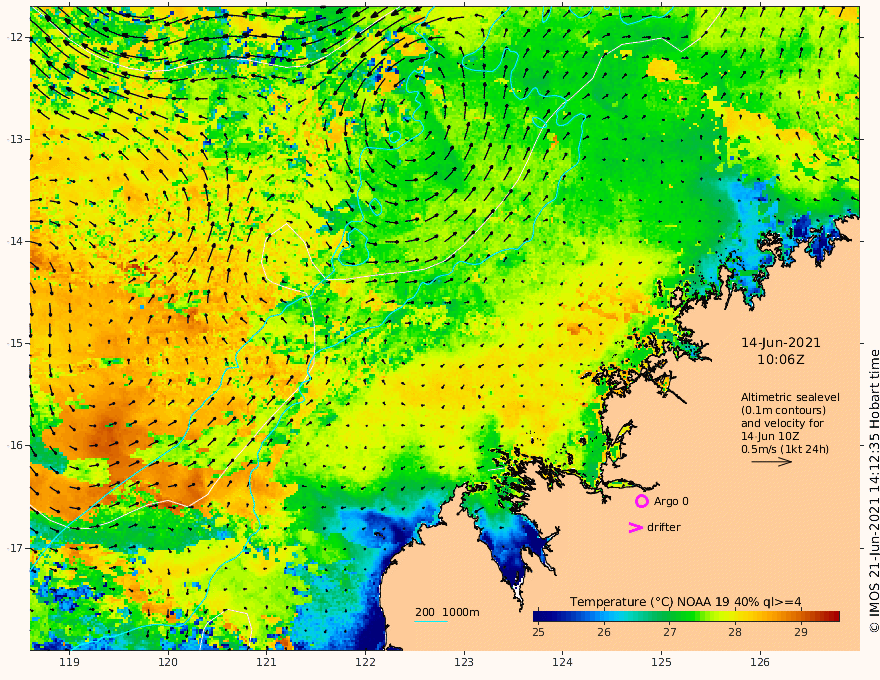Click the cyan 200m depth legend line
The image size is (880, 680).
tap(430, 621)
